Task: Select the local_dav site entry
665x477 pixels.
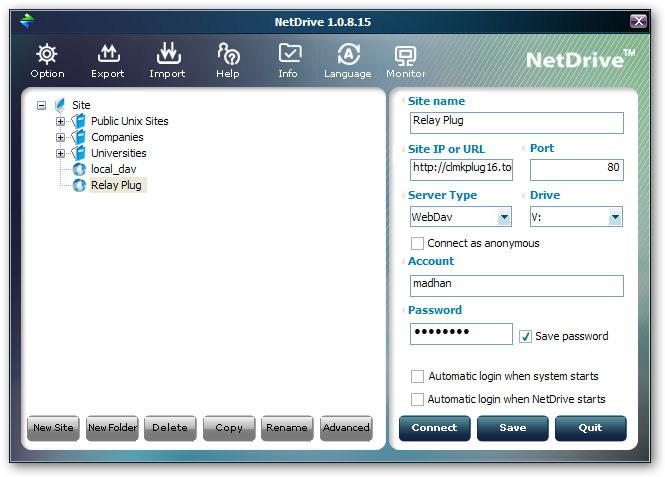Action: 113,169
